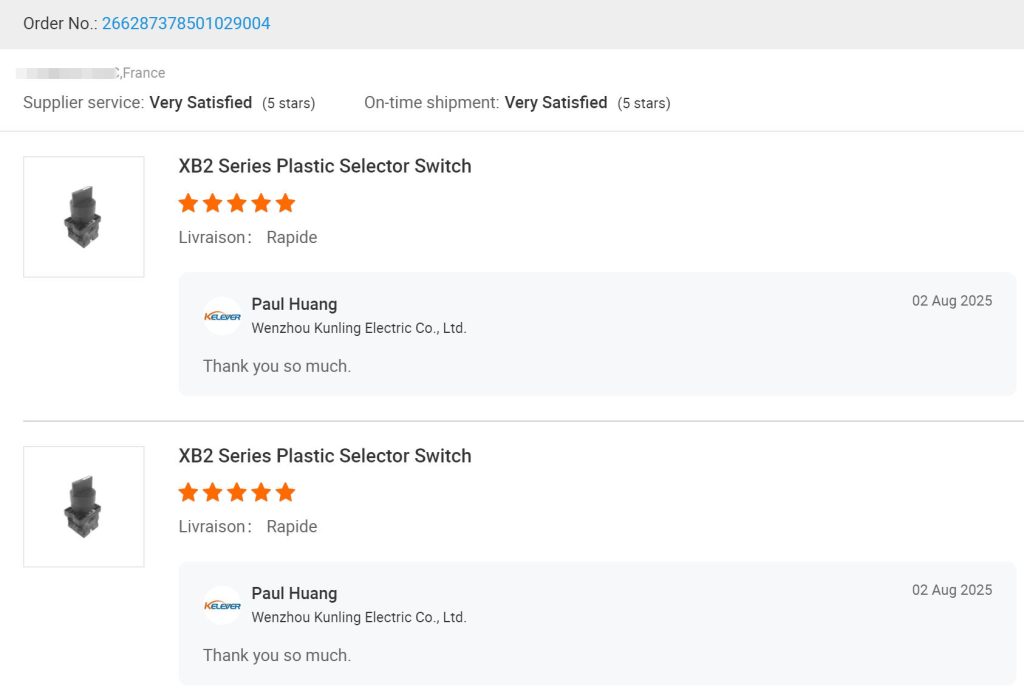This screenshot has height=689, width=1024.
Task: Click first star of second review rating
Action: pyautogui.click(x=188, y=492)
